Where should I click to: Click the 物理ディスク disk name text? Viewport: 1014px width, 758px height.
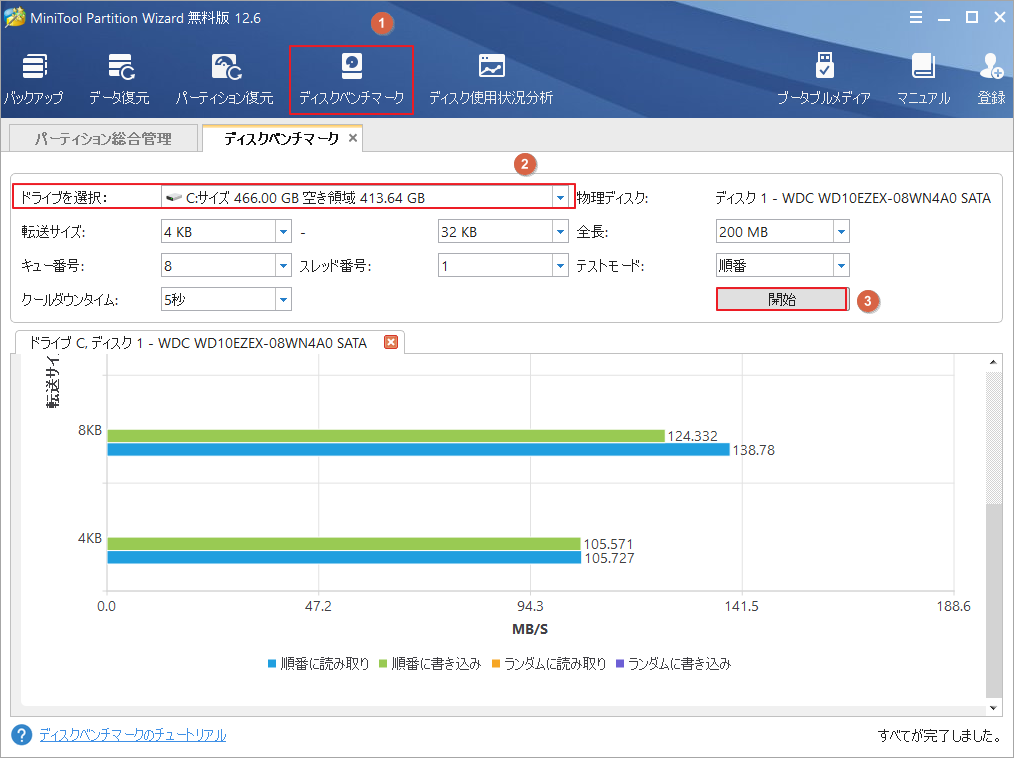(853, 198)
